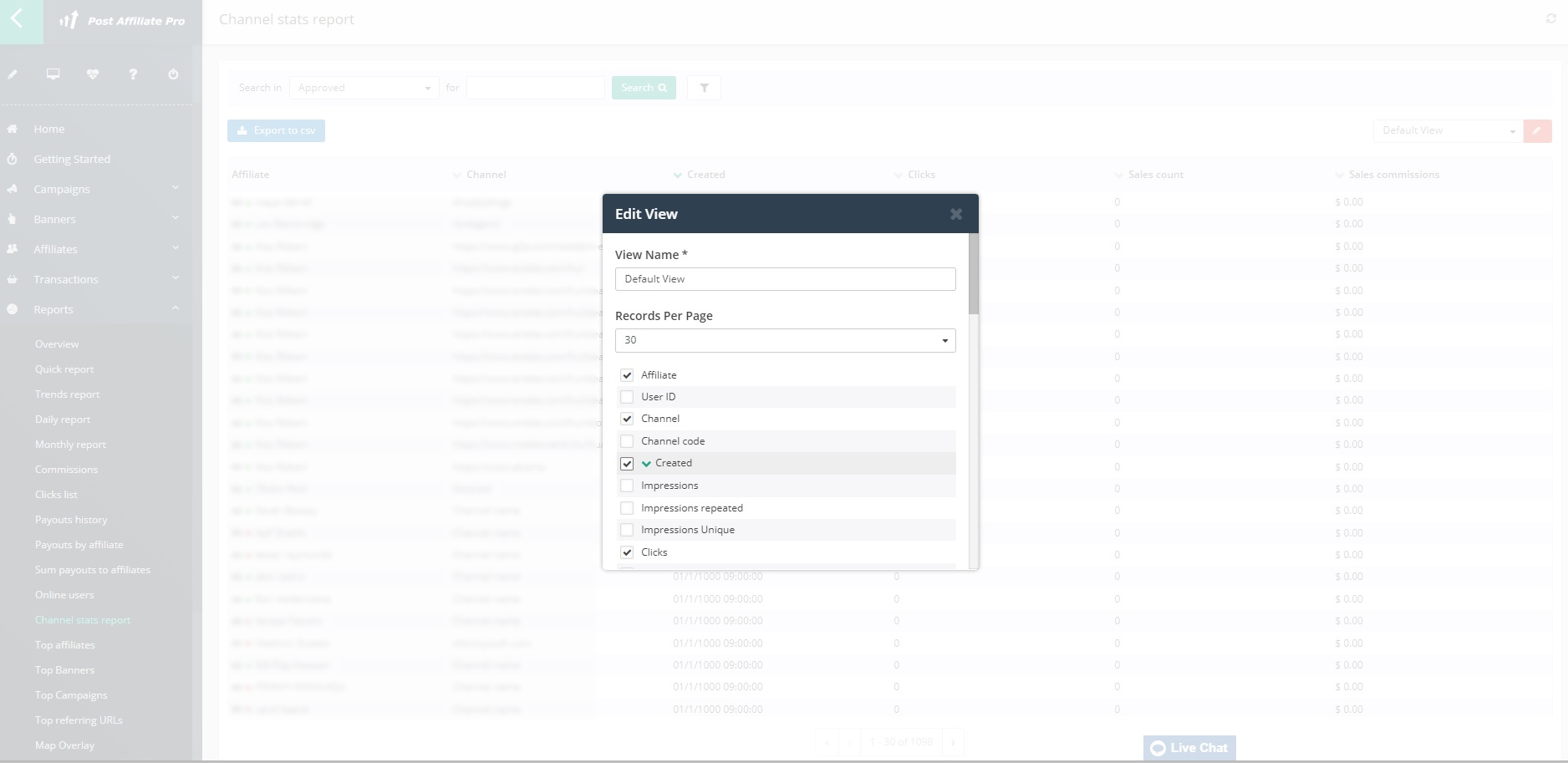Open the Search in Approved dropdown
This screenshot has width=1568, height=763.
coord(364,87)
